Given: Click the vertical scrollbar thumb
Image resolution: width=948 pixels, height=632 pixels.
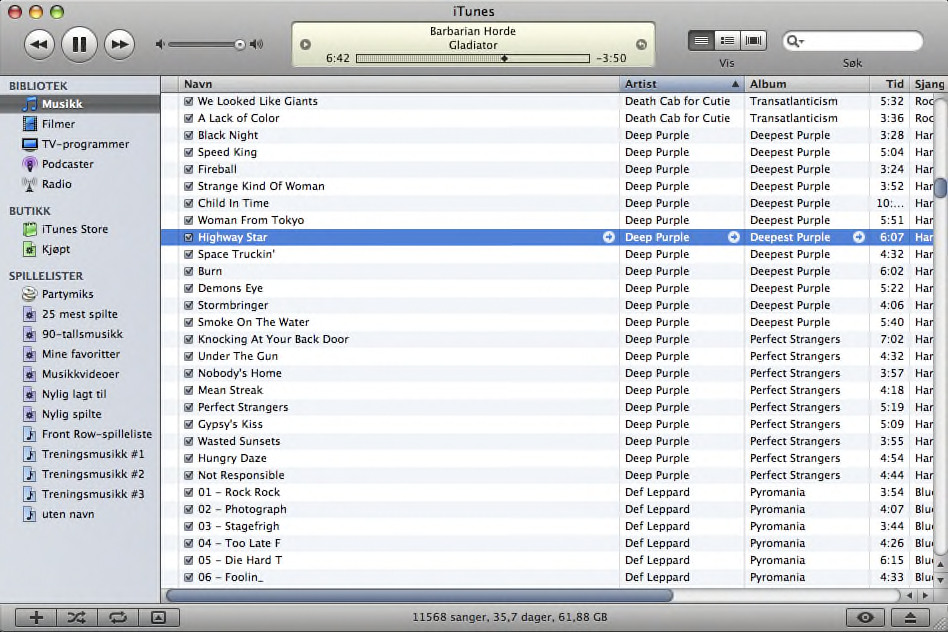Looking at the screenshot, I should tap(941, 187).
